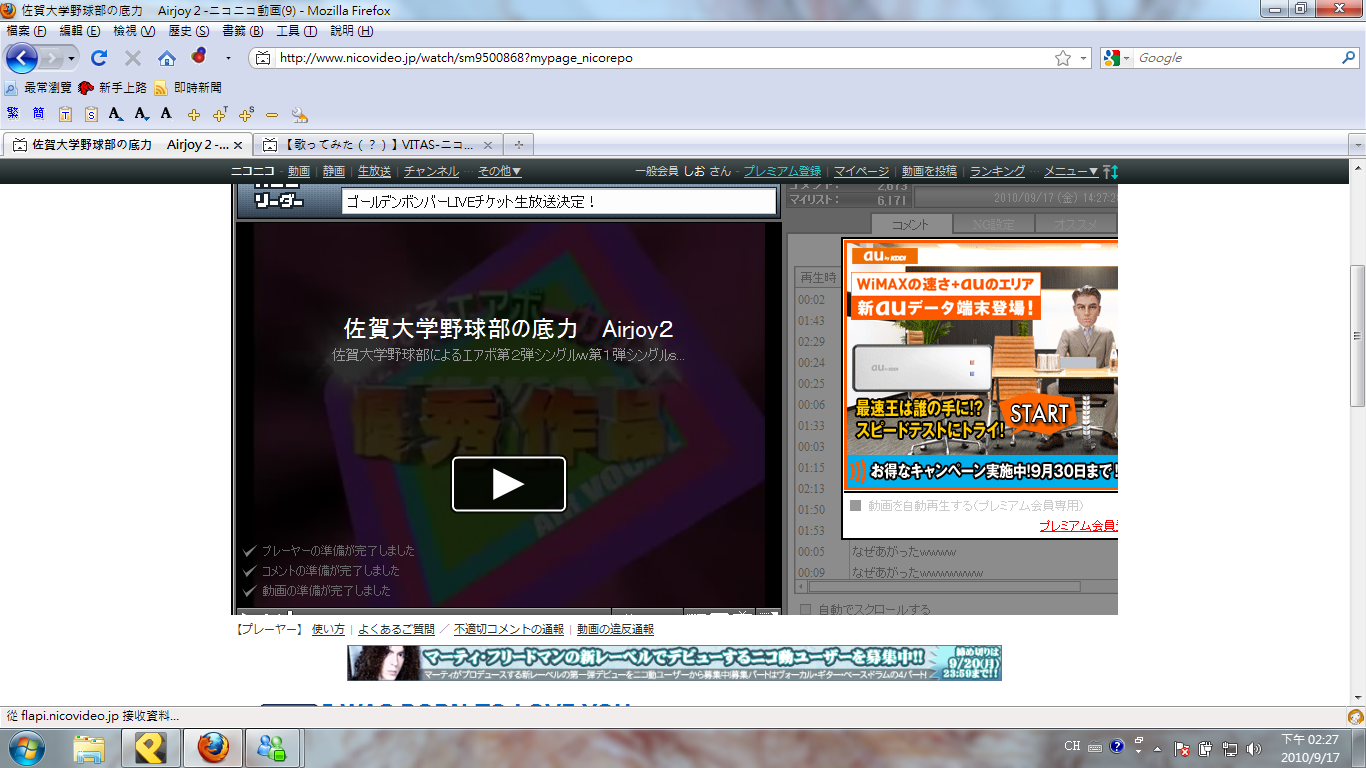Follow the プレミアム登録 link
This screenshot has height=768, width=1366.
pos(782,172)
